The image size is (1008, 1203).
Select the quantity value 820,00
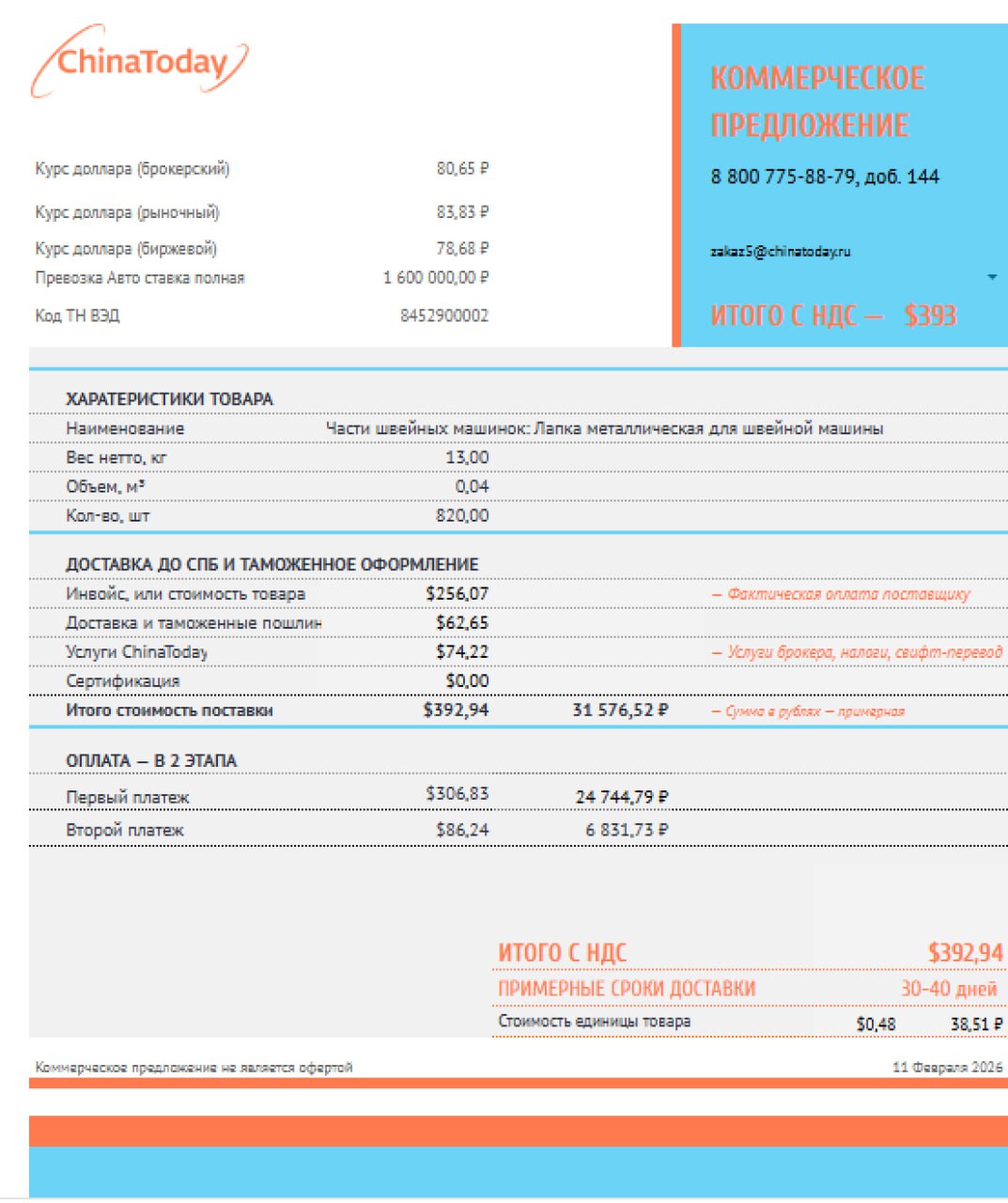[x=462, y=516]
